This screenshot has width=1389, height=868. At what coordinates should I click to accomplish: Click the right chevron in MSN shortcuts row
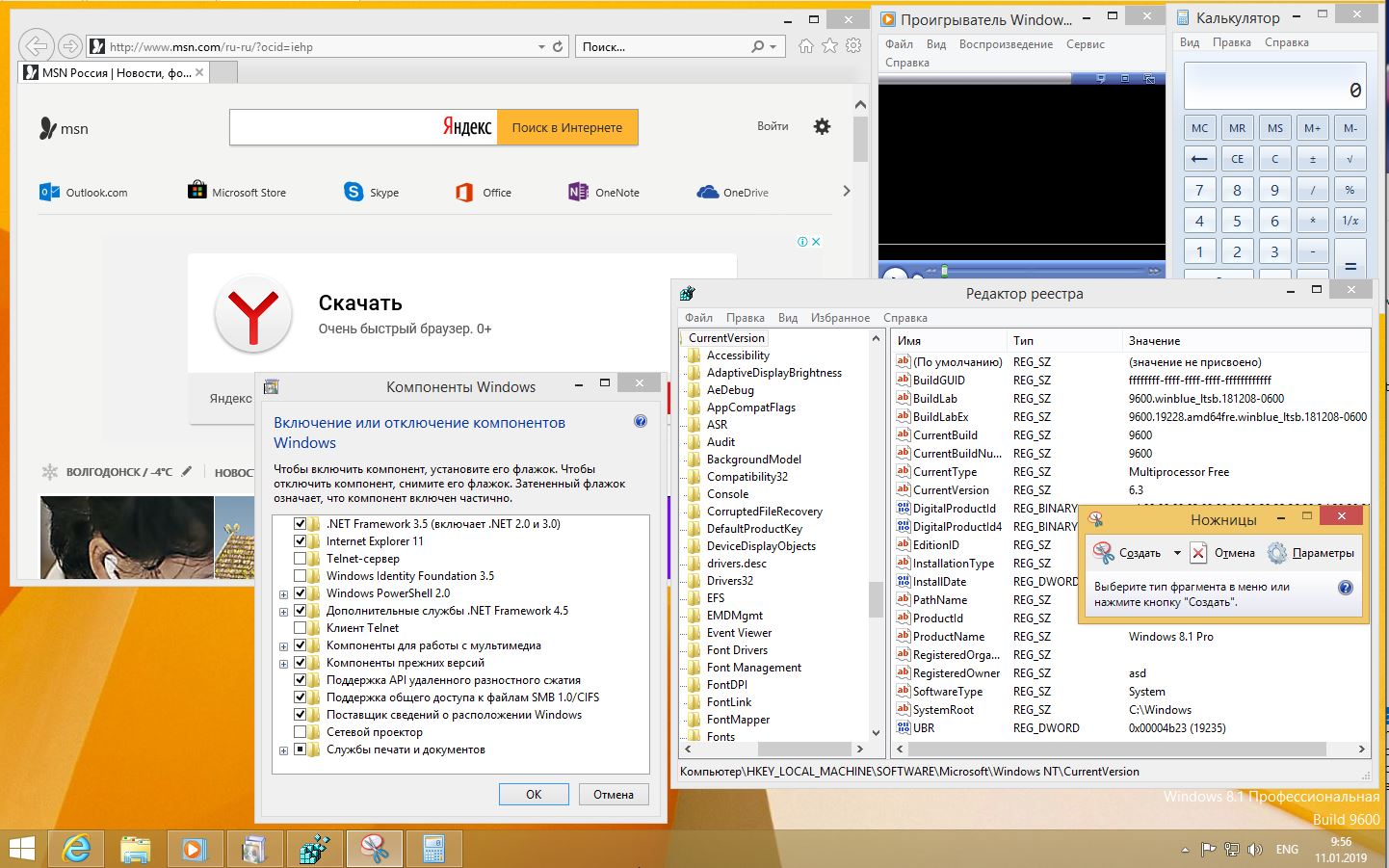(847, 191)
